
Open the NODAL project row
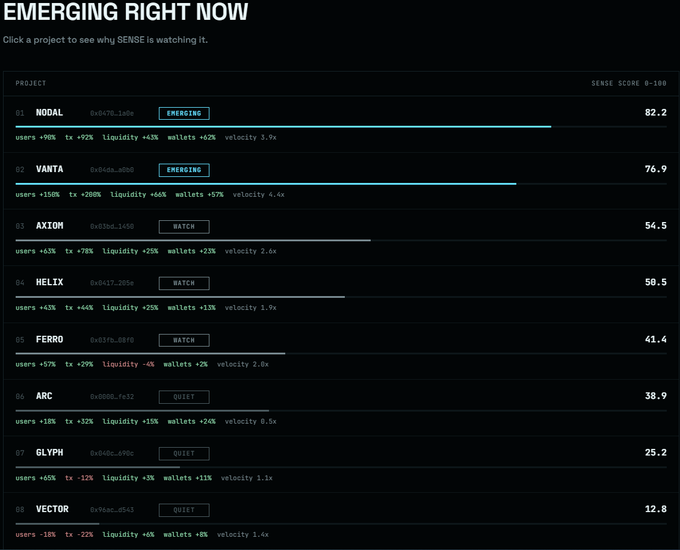click(341, 124)
